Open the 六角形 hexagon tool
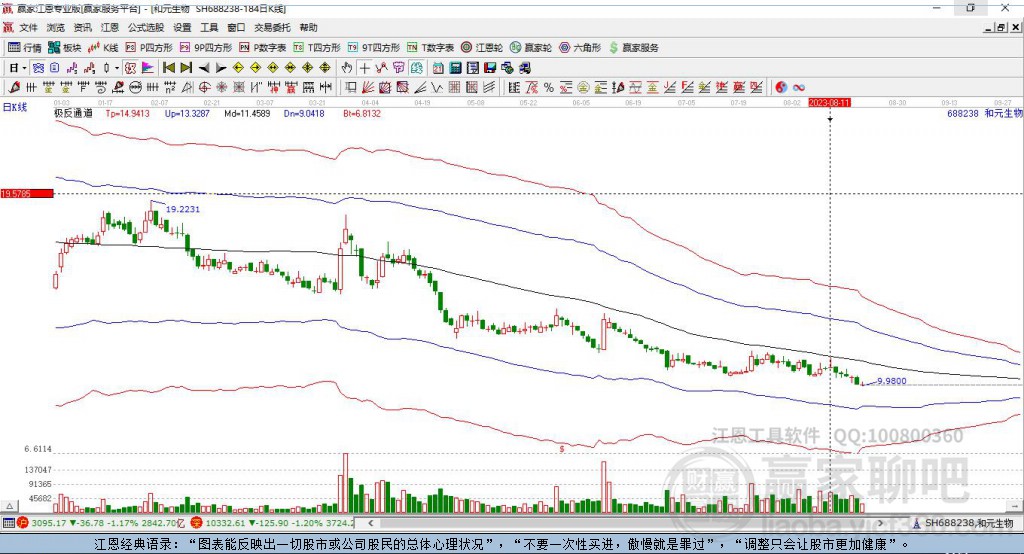The width and height of the screenshot is (1024, 554). 580,48
